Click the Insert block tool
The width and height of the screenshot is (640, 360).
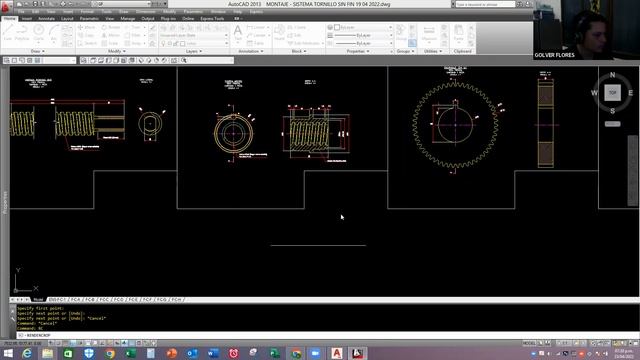tap(280, 33)
